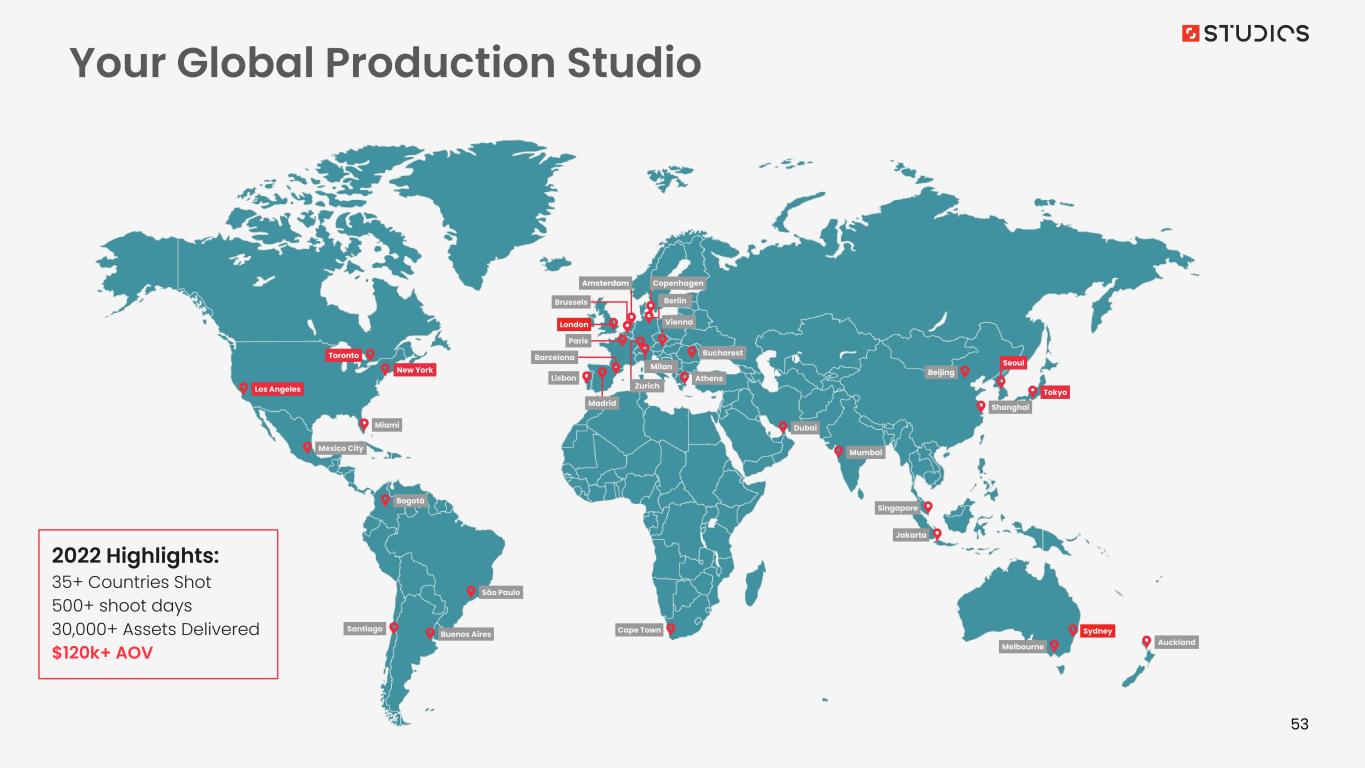Select the Seoul location pin

click(1001, 381)
